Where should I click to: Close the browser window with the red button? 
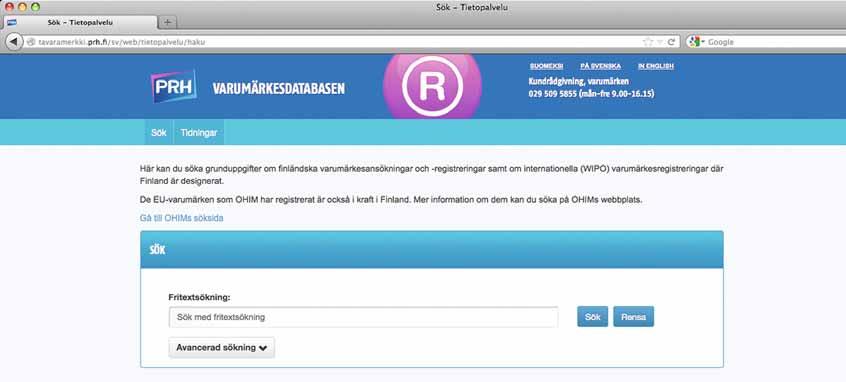coord(9,7)
